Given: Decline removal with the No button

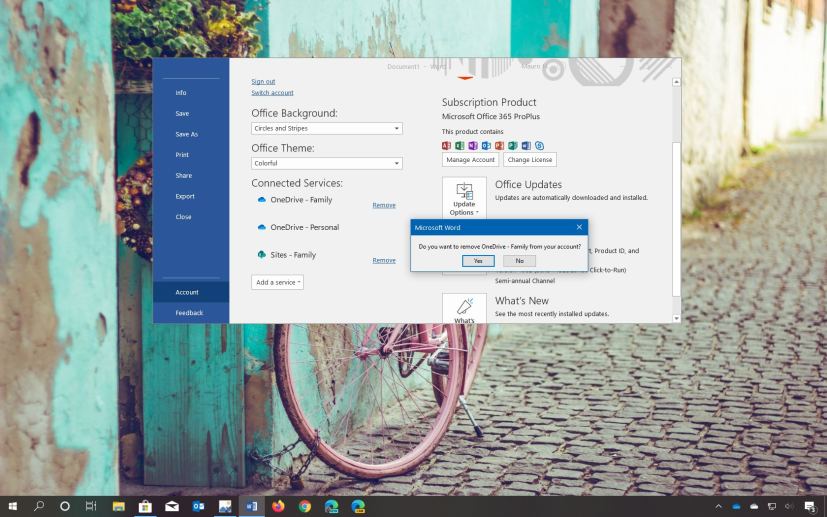Looking at the screenshot, I should click(x=520, y=261).
